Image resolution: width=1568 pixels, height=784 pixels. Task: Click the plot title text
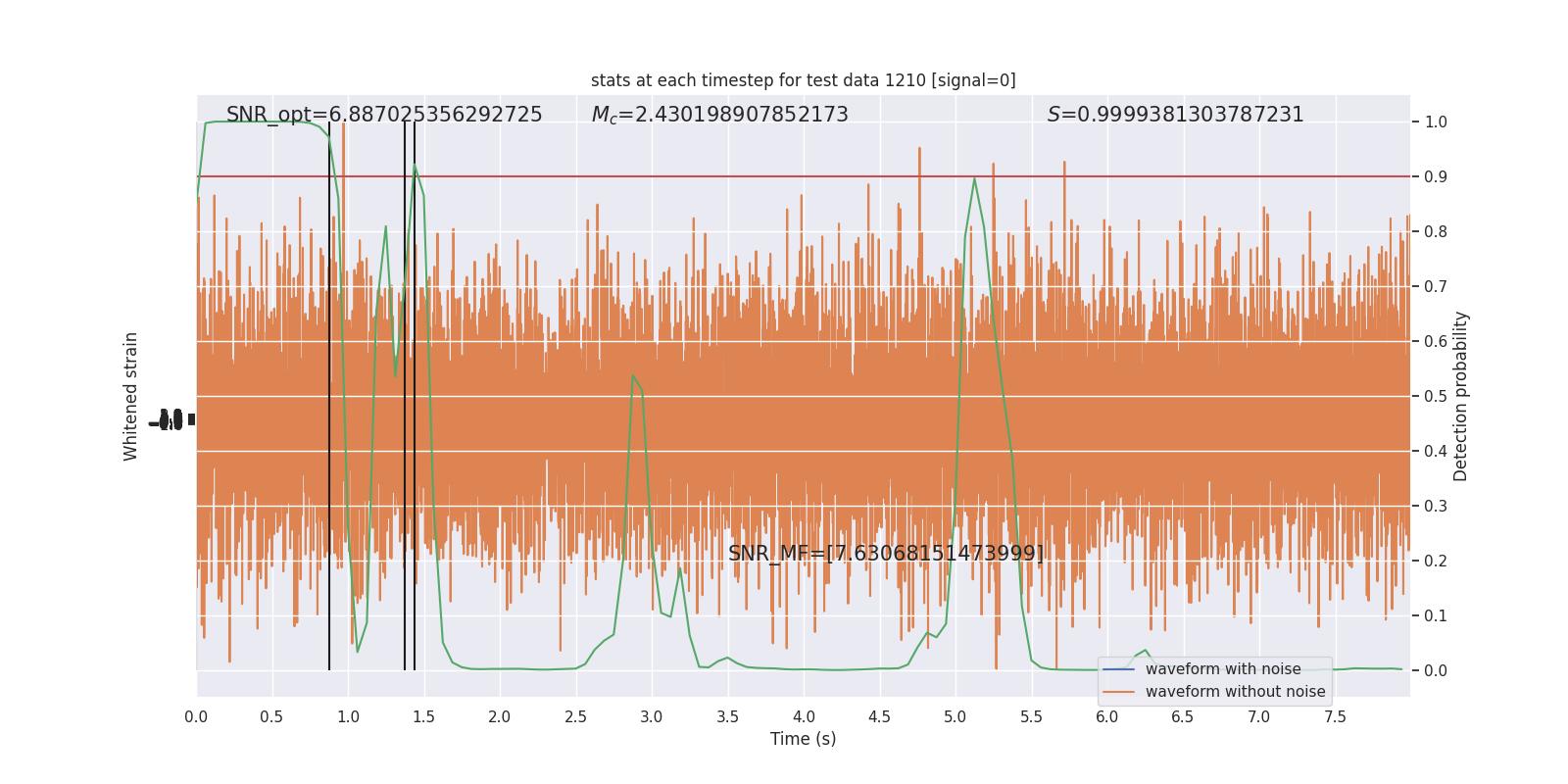(x=804, y=80)
